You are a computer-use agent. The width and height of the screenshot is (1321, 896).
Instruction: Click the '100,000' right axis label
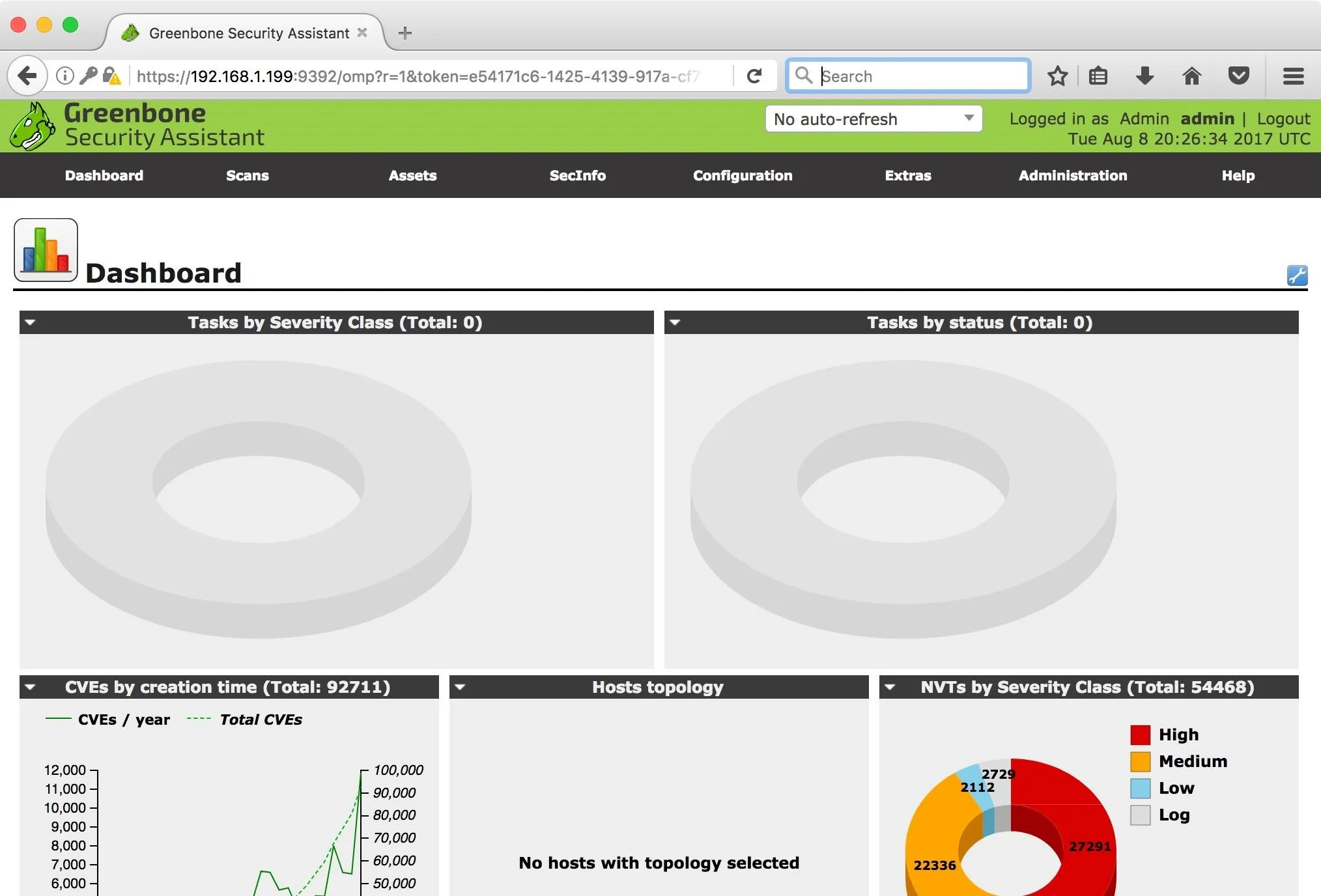398,770
